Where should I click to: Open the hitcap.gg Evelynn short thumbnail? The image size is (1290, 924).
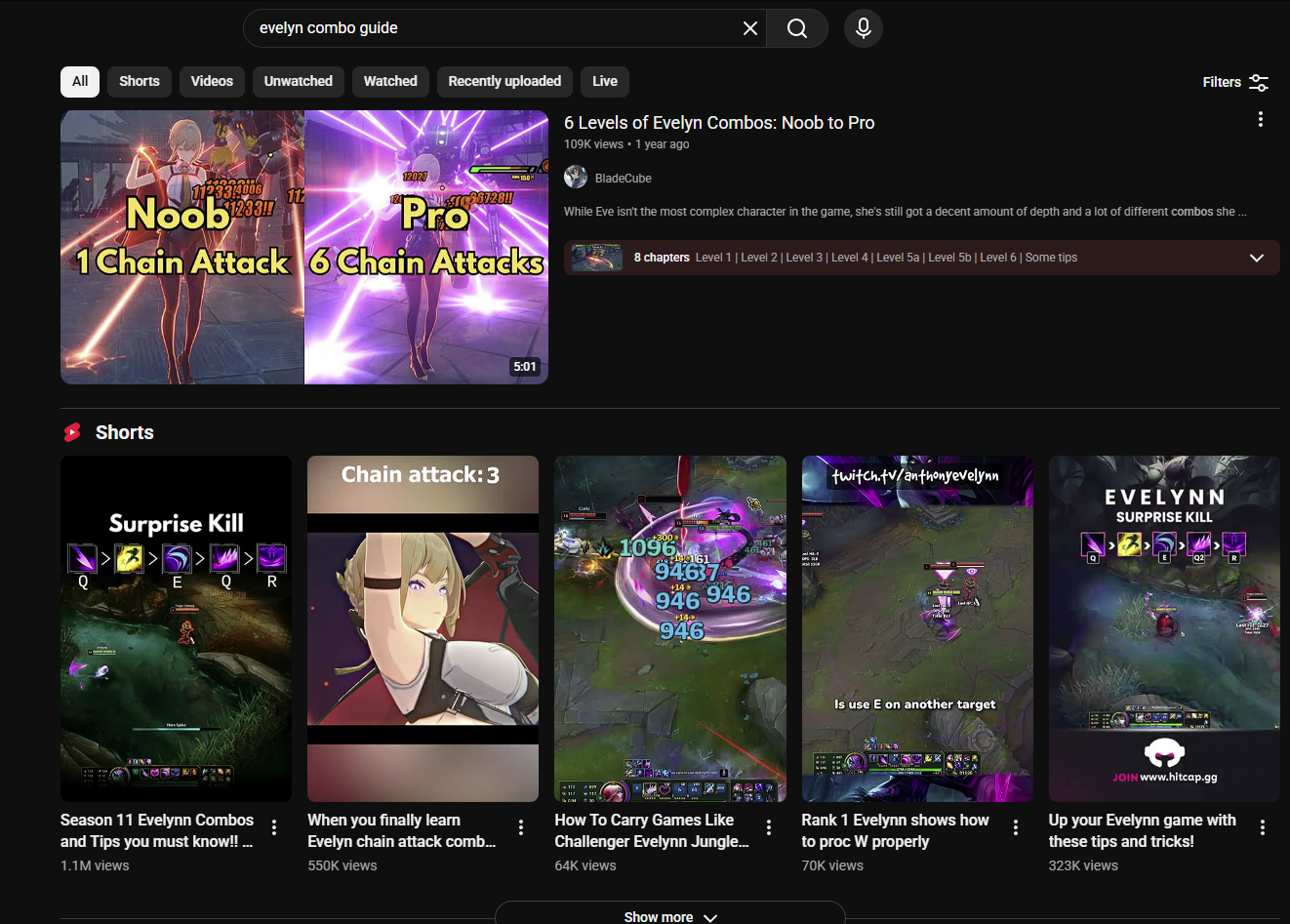[x=1164, y=628]
